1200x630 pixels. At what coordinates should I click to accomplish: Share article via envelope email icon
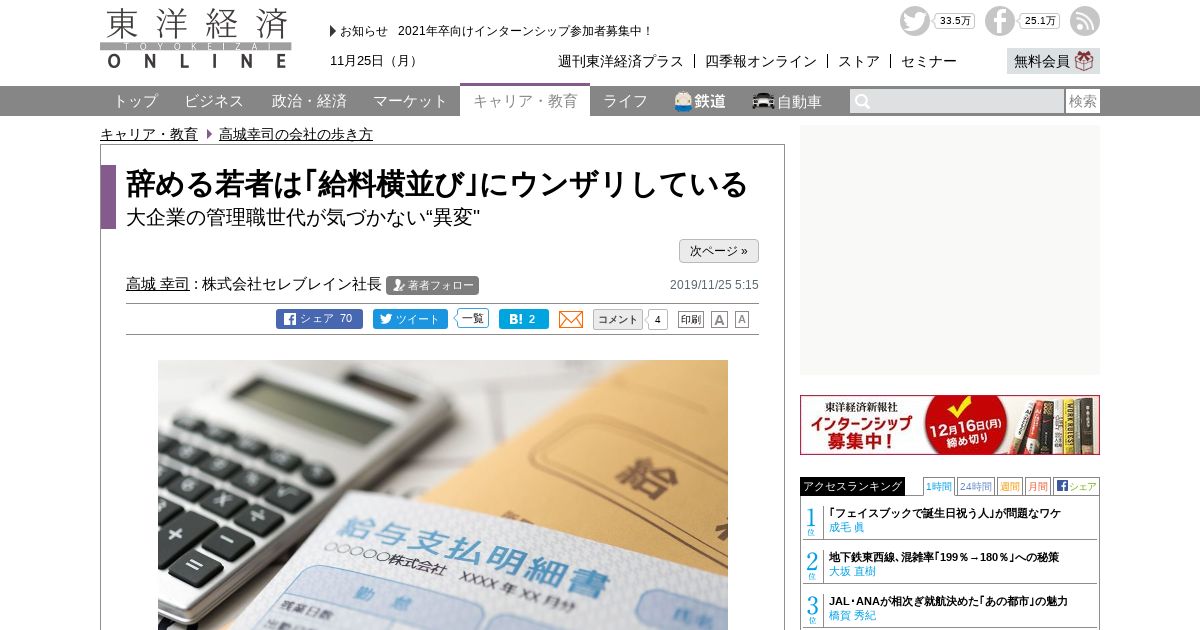[x=571, y=319]
